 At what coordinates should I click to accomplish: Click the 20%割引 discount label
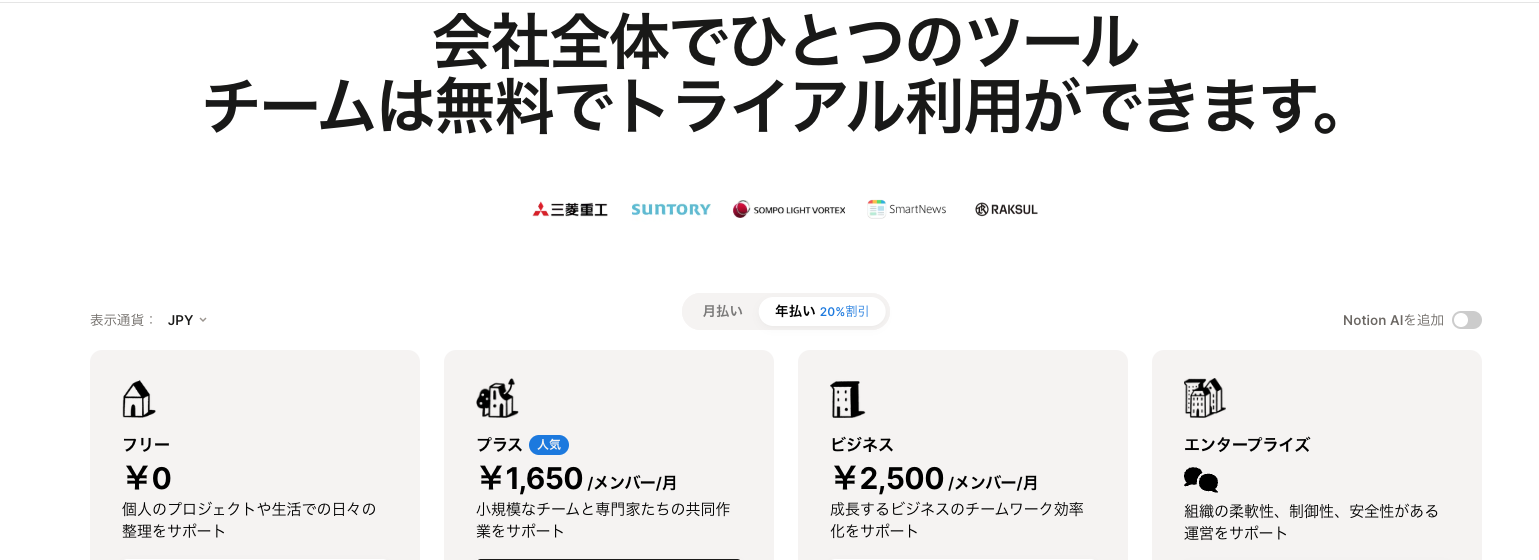(x=845, y=312)
